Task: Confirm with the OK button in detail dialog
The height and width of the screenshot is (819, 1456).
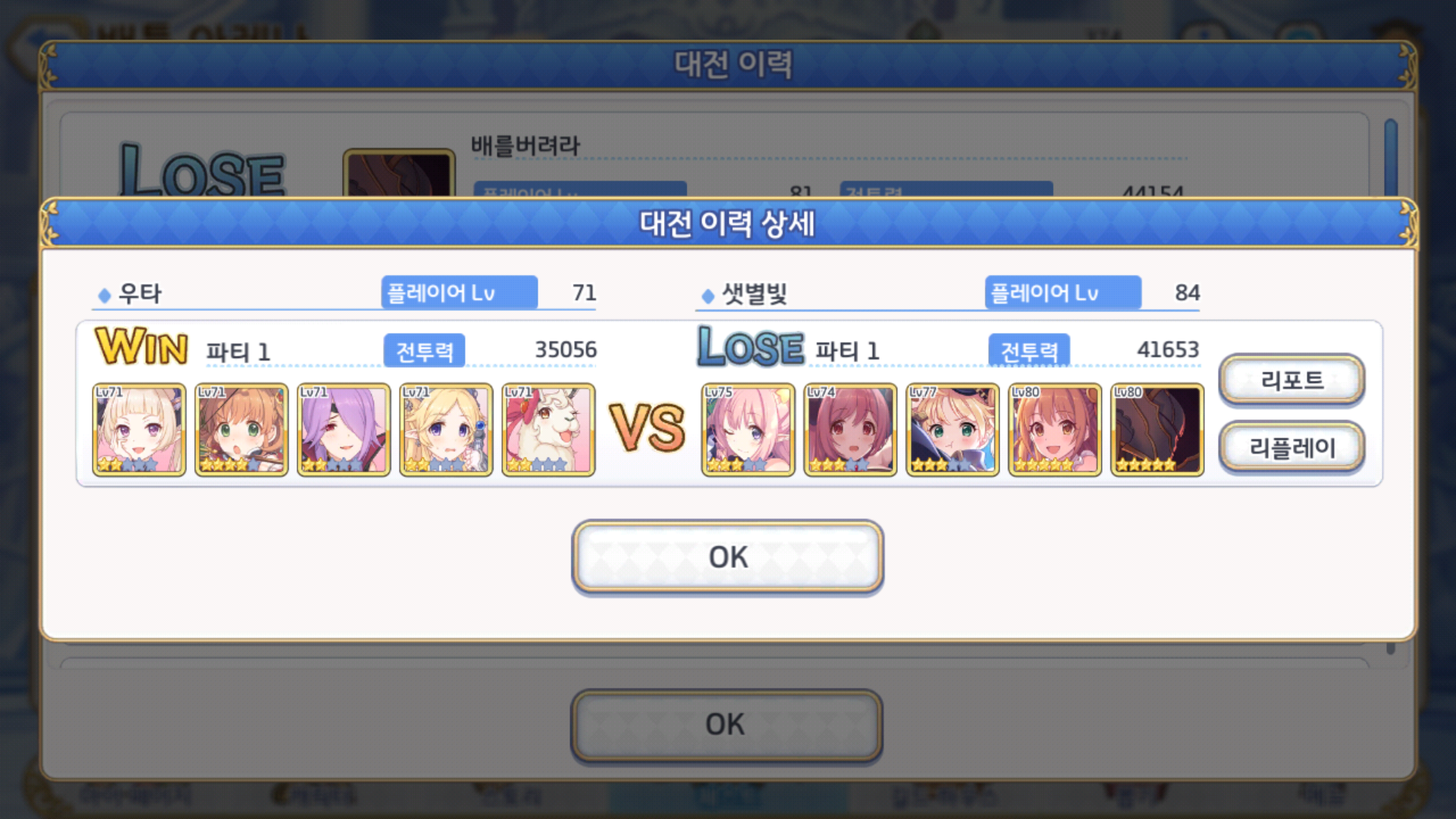Action: tap(727, 557)
